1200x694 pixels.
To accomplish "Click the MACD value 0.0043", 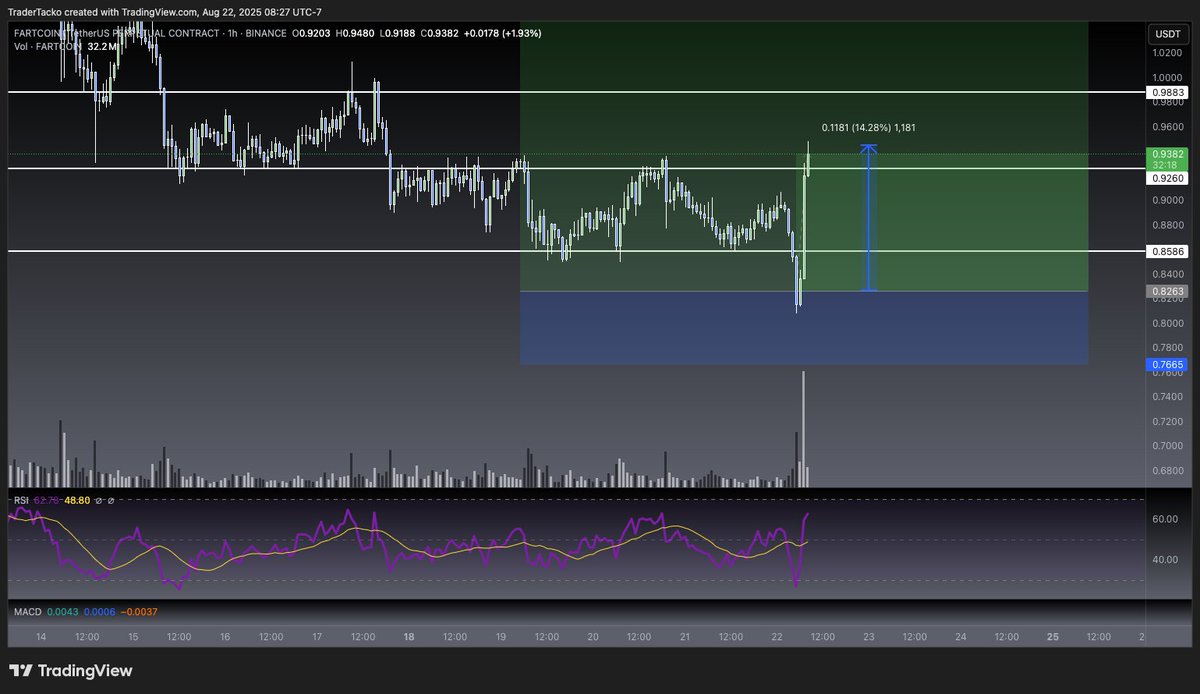I will point(62,611).
